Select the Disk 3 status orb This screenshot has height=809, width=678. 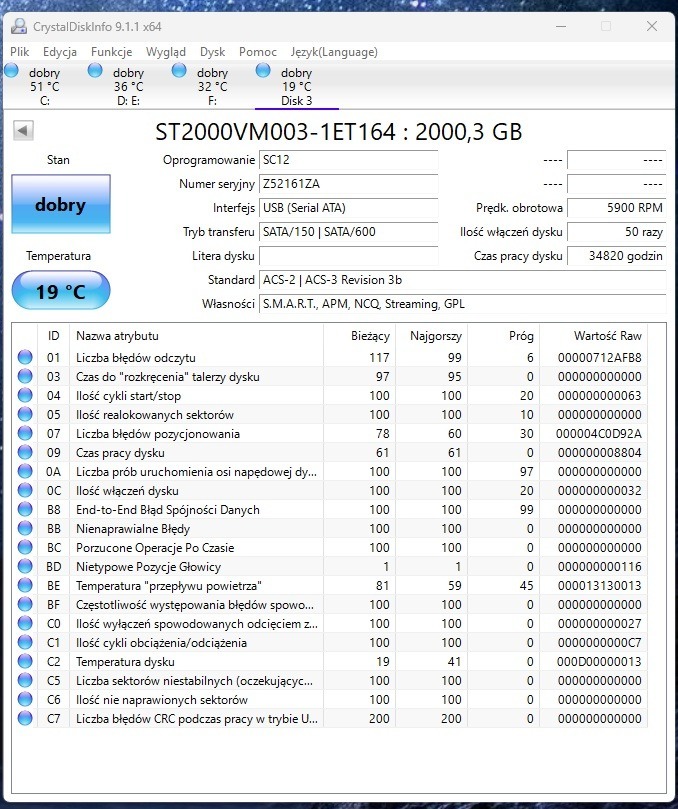click(263, 70)
